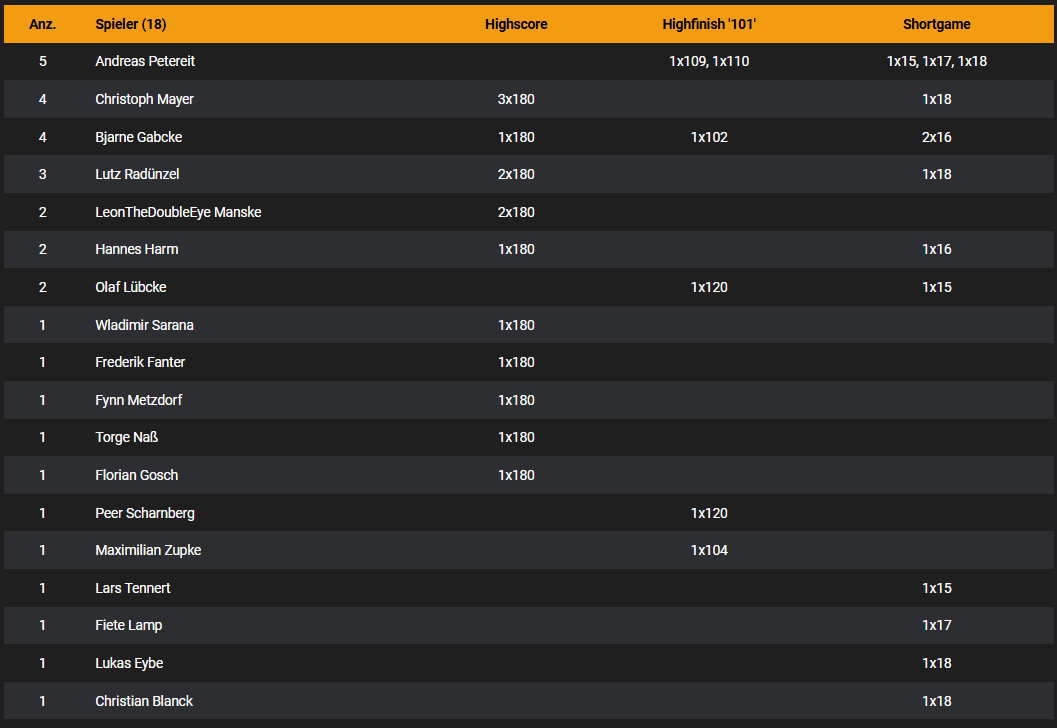Select player Bjarne Gabcke
This screenshot has width=1057, height=728.
coord(138,137)
